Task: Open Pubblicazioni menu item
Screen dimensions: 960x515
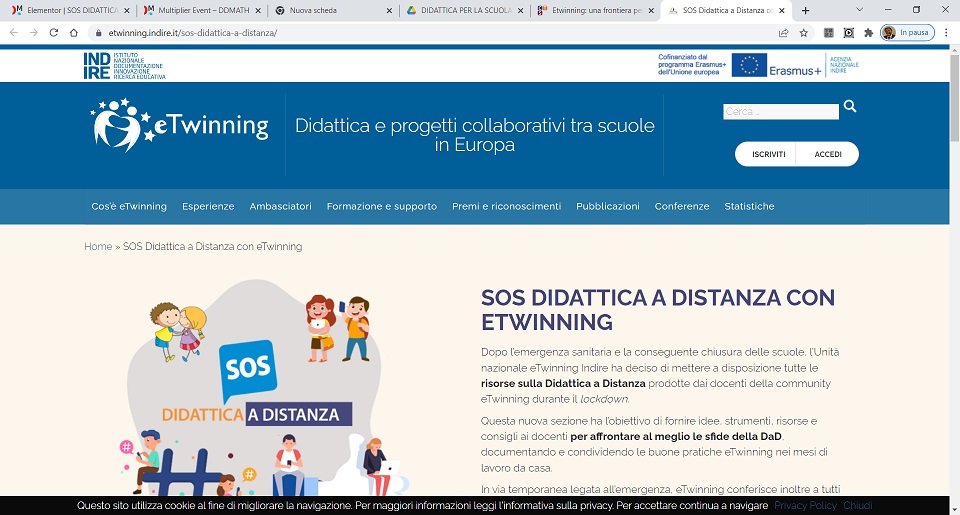Action: tap(608, 206)
